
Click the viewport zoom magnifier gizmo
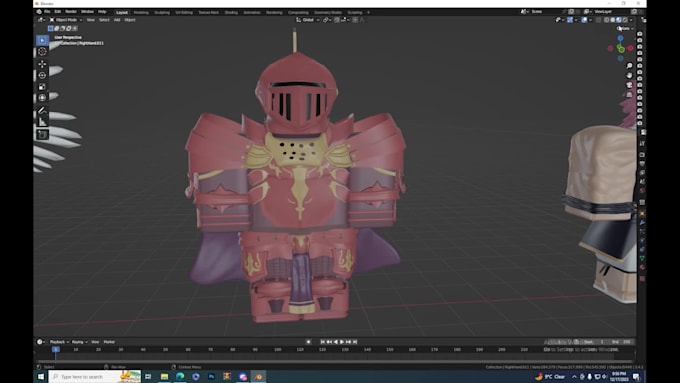pyautogui.click(x=629, y=66)
